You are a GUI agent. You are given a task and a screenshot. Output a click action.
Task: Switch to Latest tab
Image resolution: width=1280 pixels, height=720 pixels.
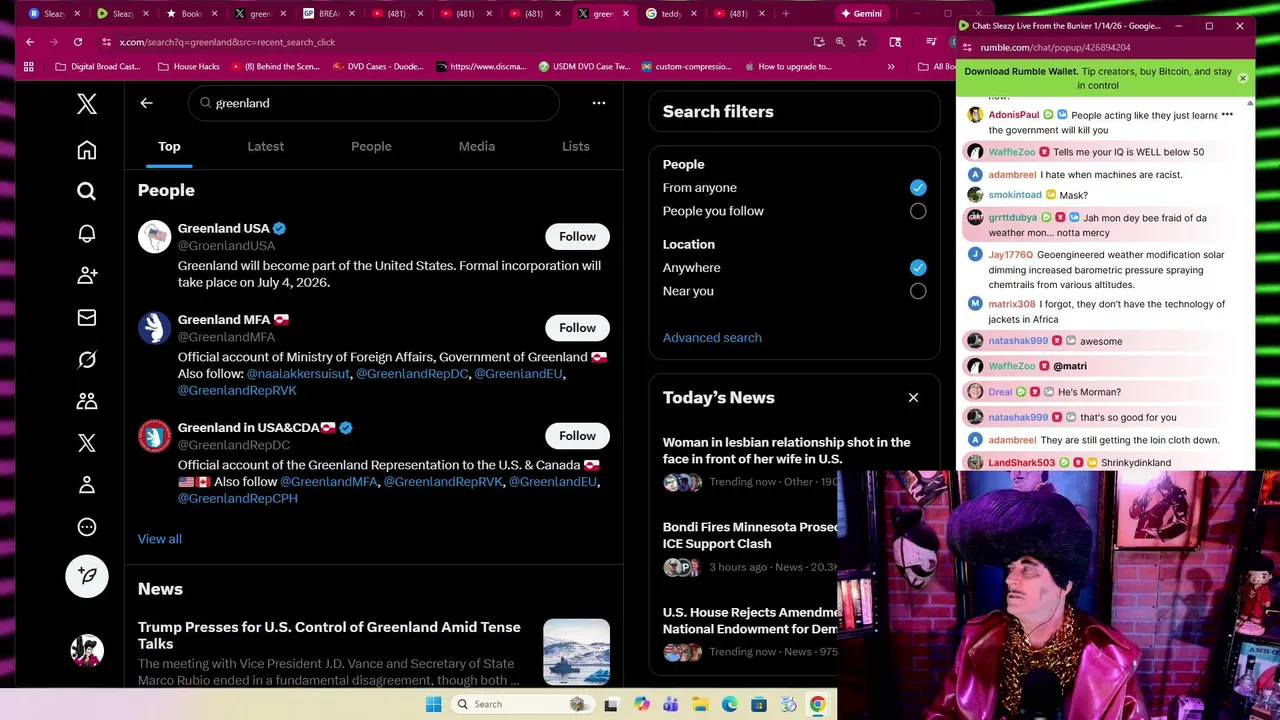pyautogui.click(x=265, y=146)
